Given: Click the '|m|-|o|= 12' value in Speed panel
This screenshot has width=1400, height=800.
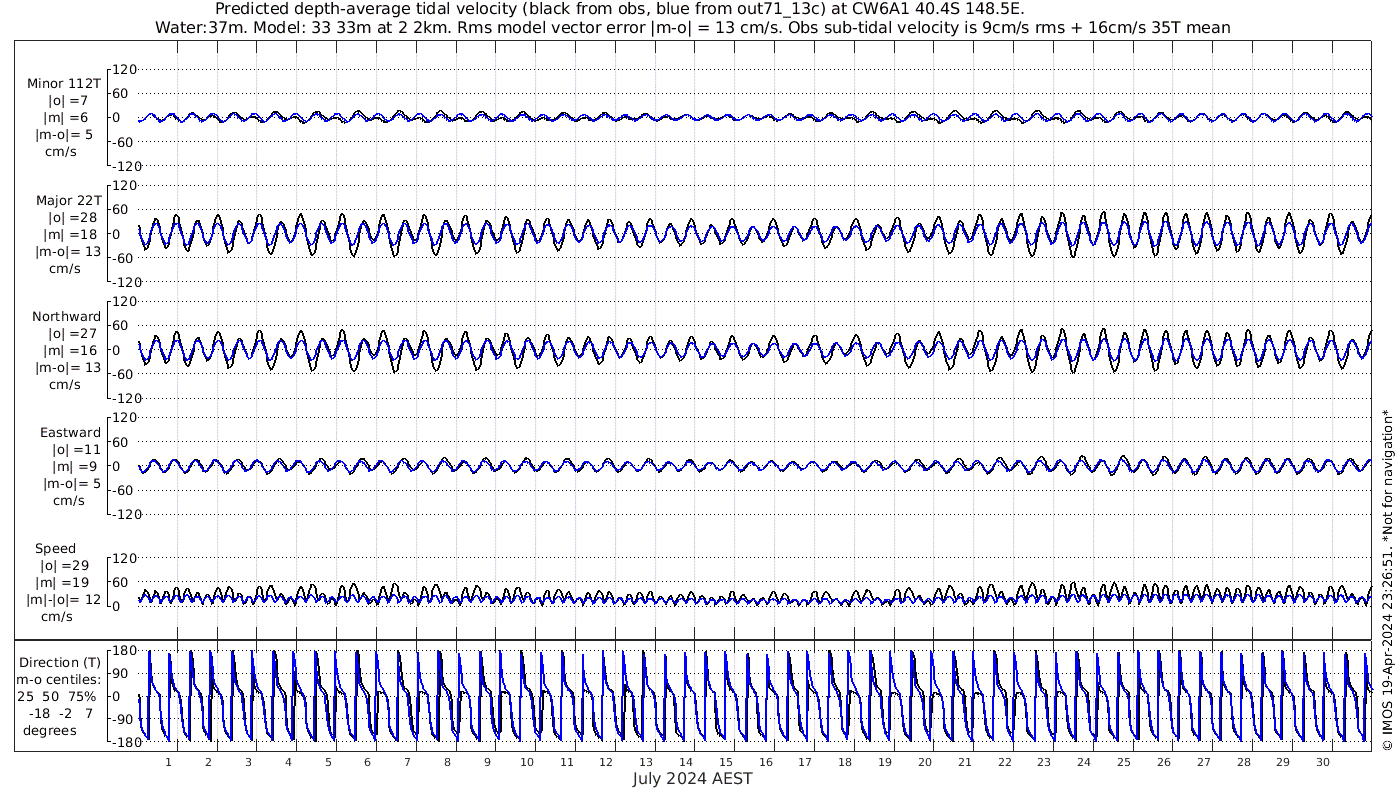Looking at the screenshot, I should click(x=65, y=599).
